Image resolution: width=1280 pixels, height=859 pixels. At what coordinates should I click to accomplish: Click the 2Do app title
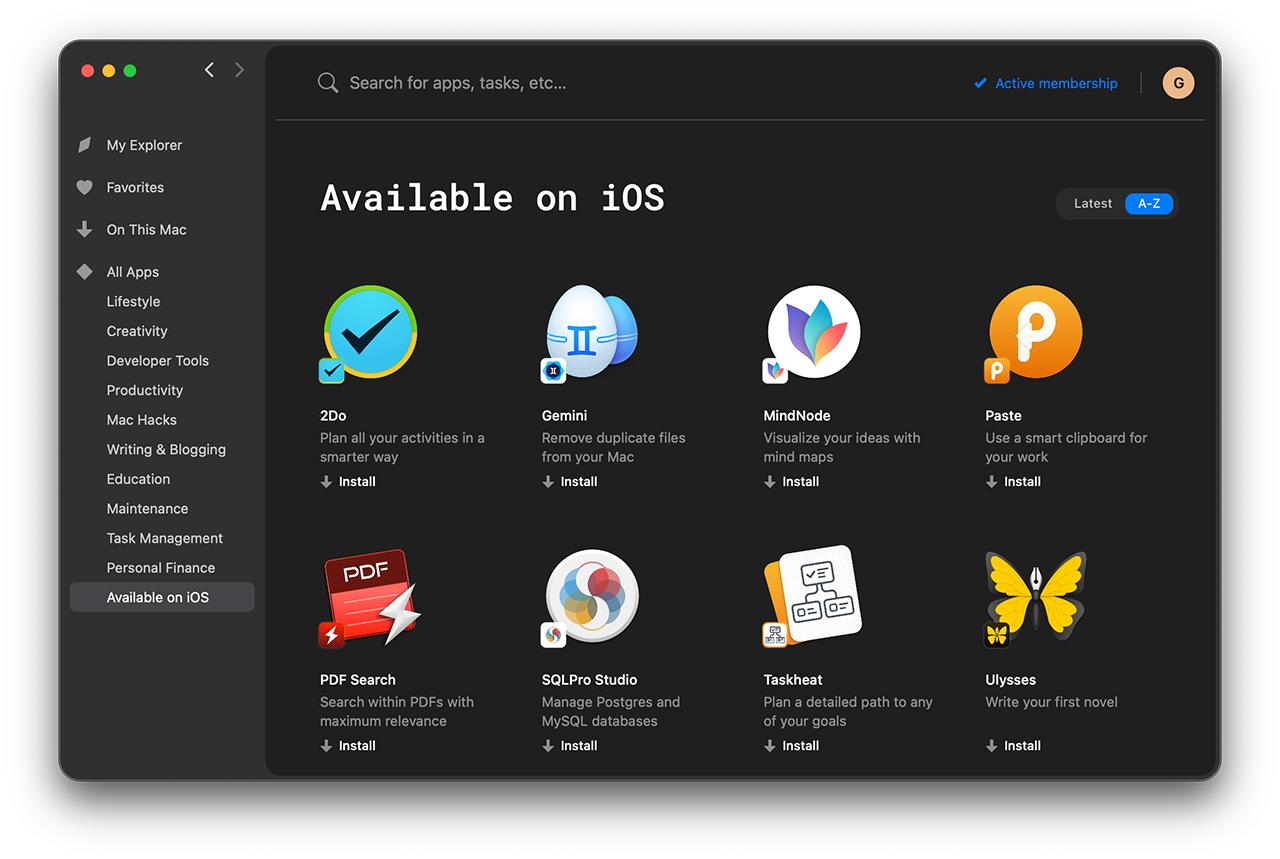[333, 416]
